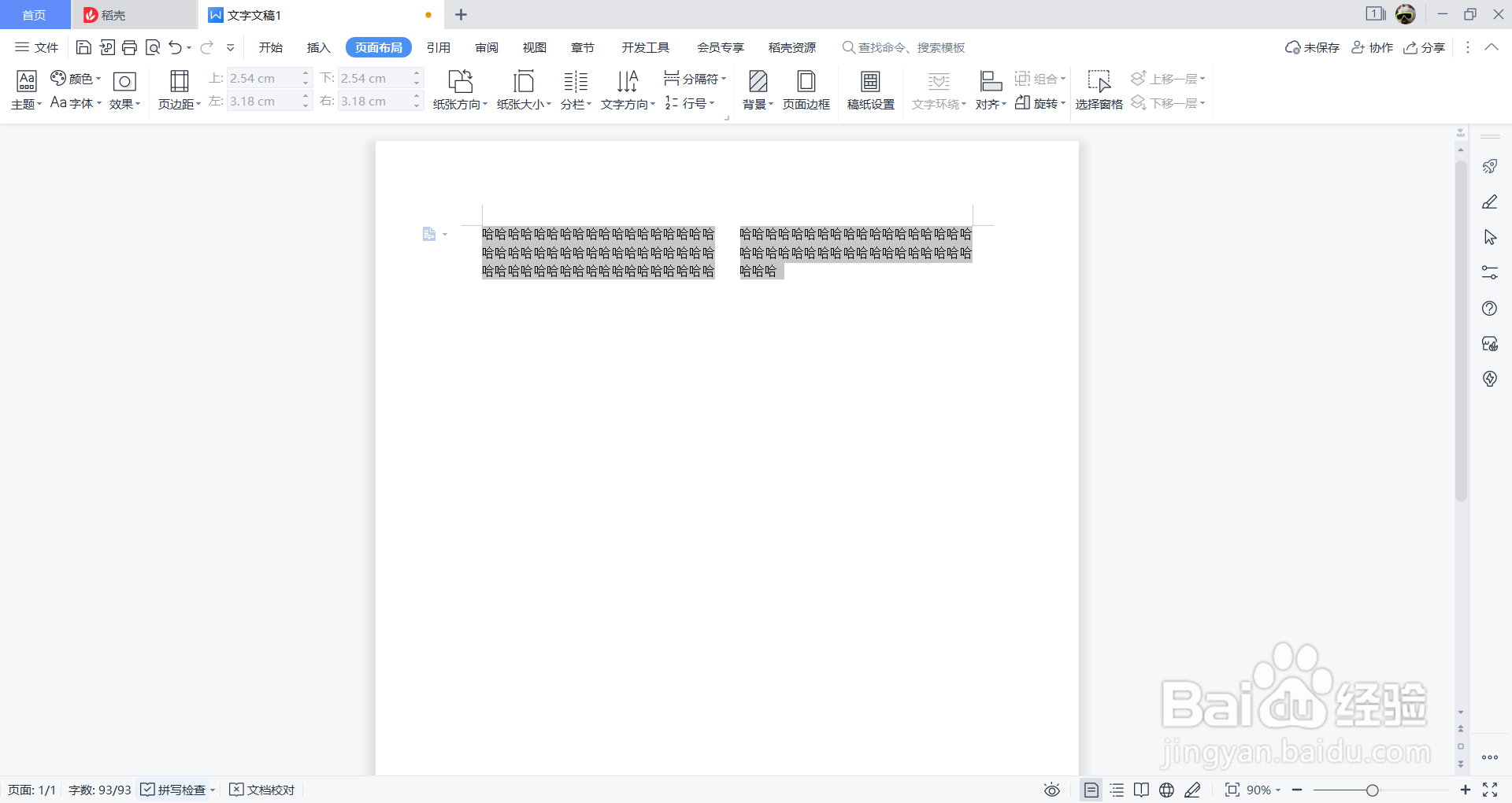Toggle 拼写检查 spell check
The height and width of the screenshot is (803, 1512).
pyautogui.click(x=173, y=790)
